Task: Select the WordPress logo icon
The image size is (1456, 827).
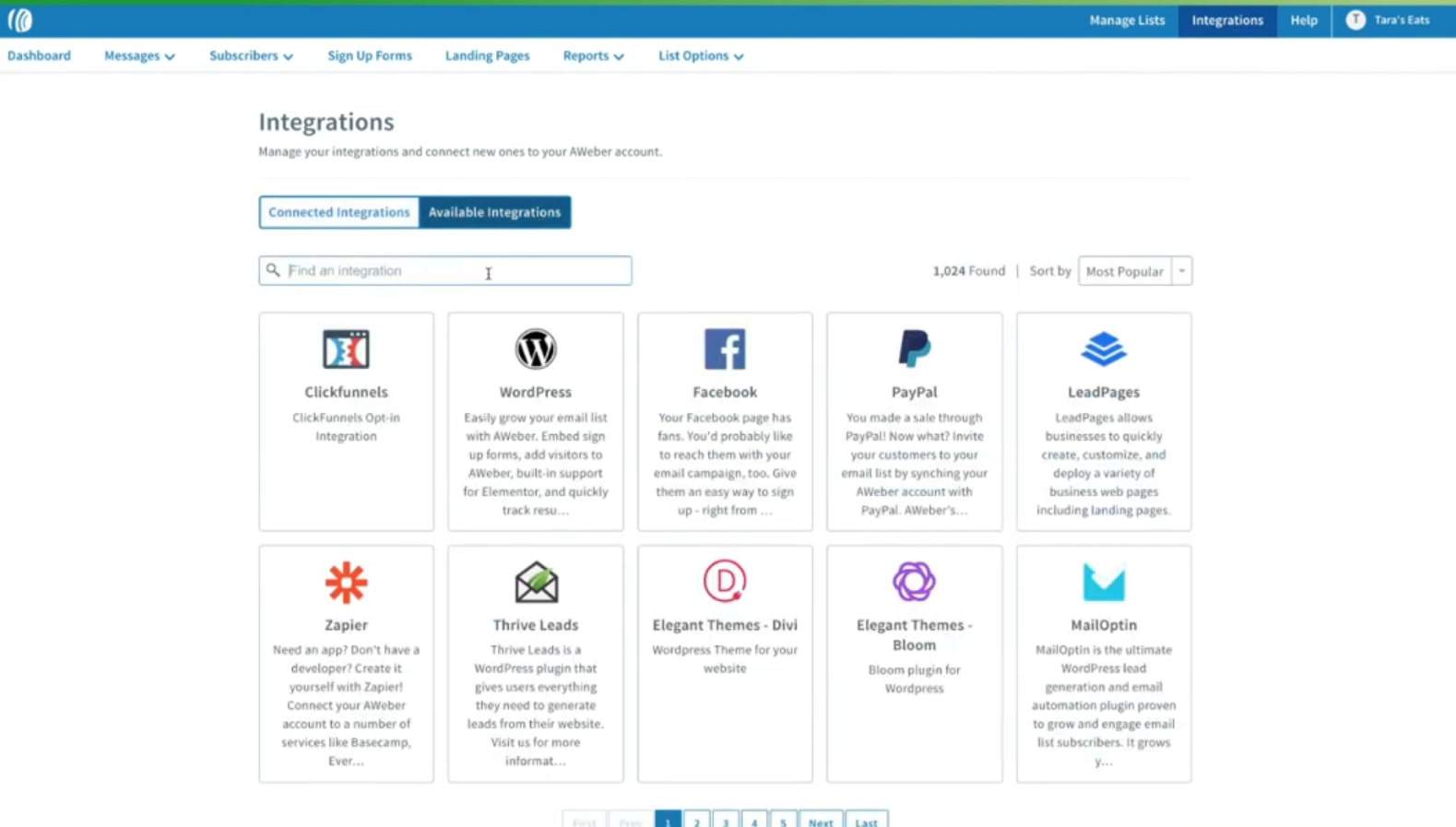Action: pos(536,349)
